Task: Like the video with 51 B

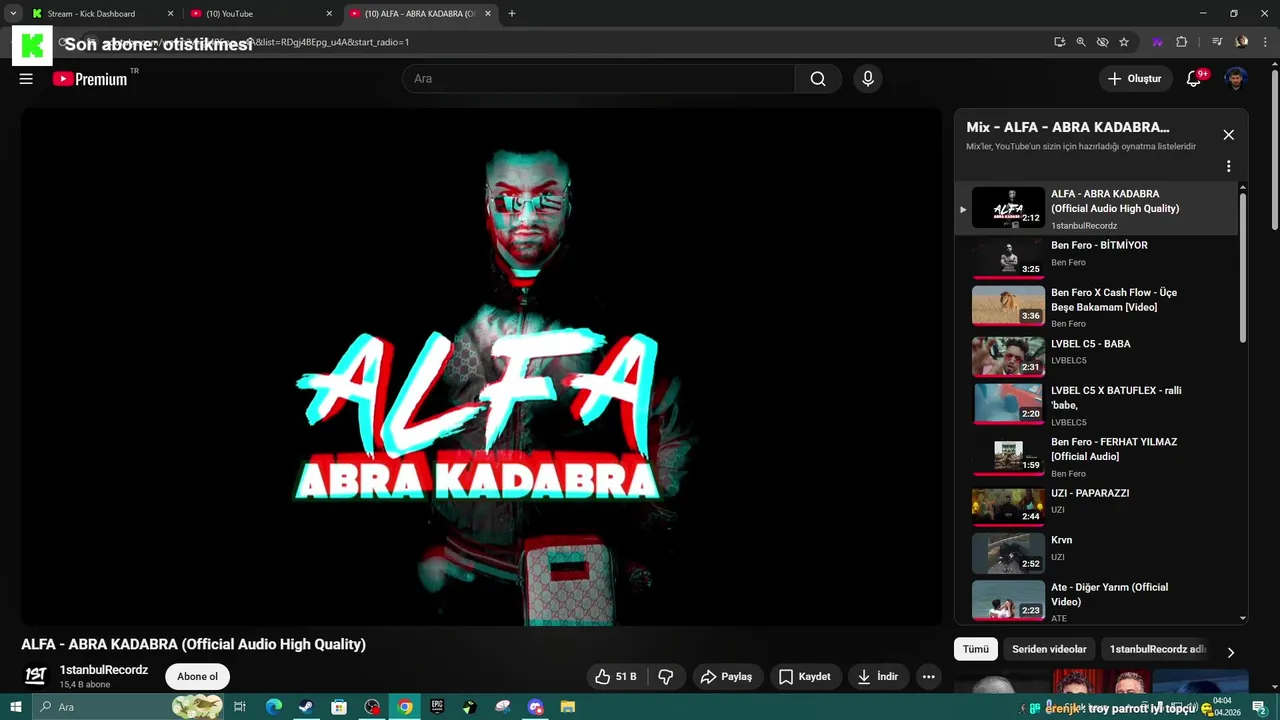Action: click(x=616, y=677)
